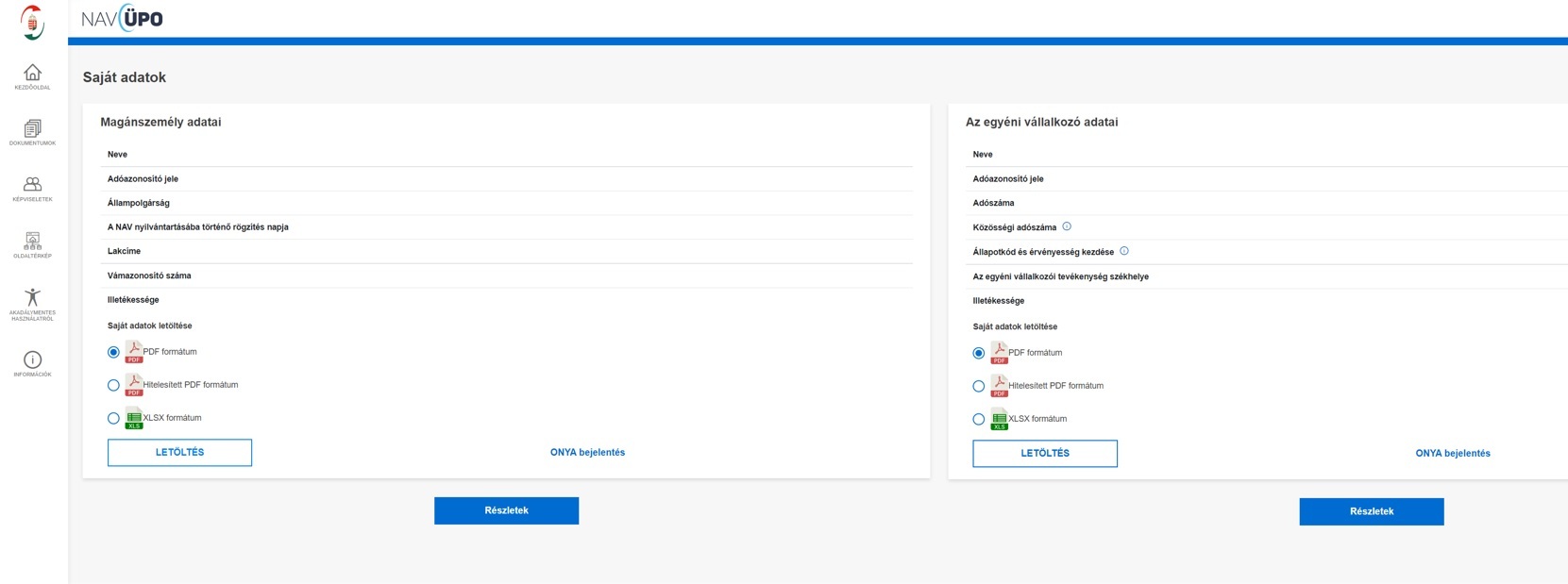The width and height of the screenshot is (1568, 584).
Task: Click Állampolgárság row label
Action: (139, 203)
